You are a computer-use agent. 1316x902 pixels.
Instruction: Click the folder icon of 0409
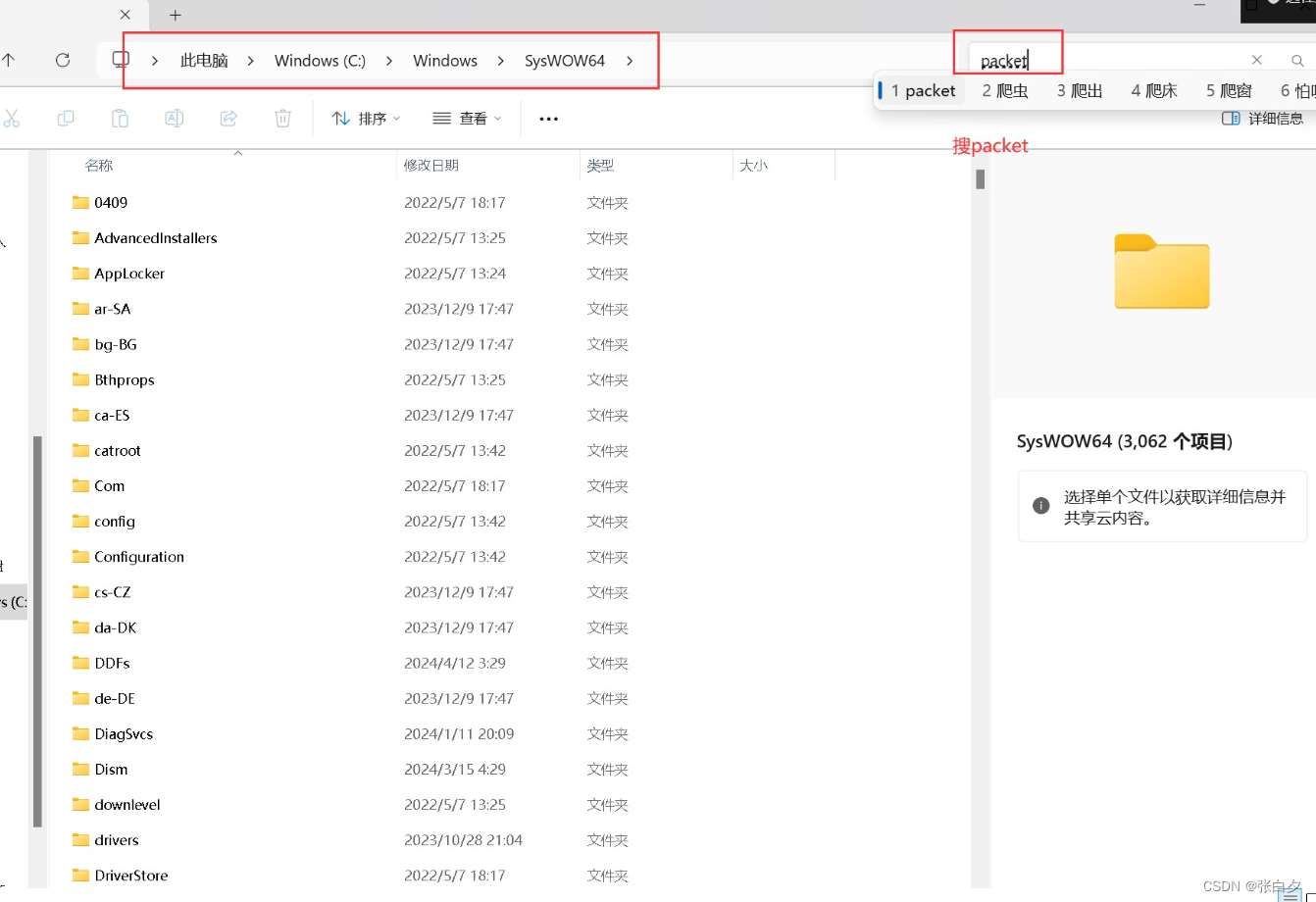click(x=80, y=202)
